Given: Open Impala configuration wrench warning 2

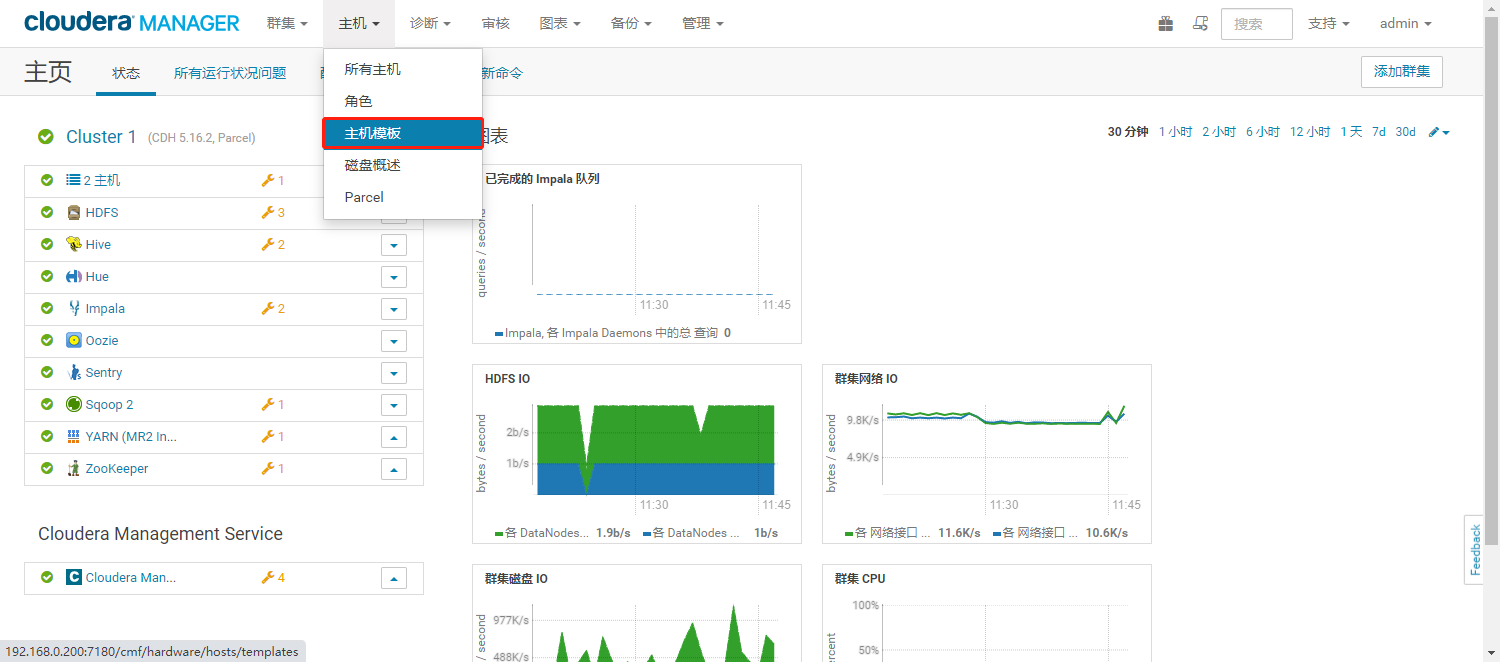Looking at the screenshot, I should pos(273,308).
